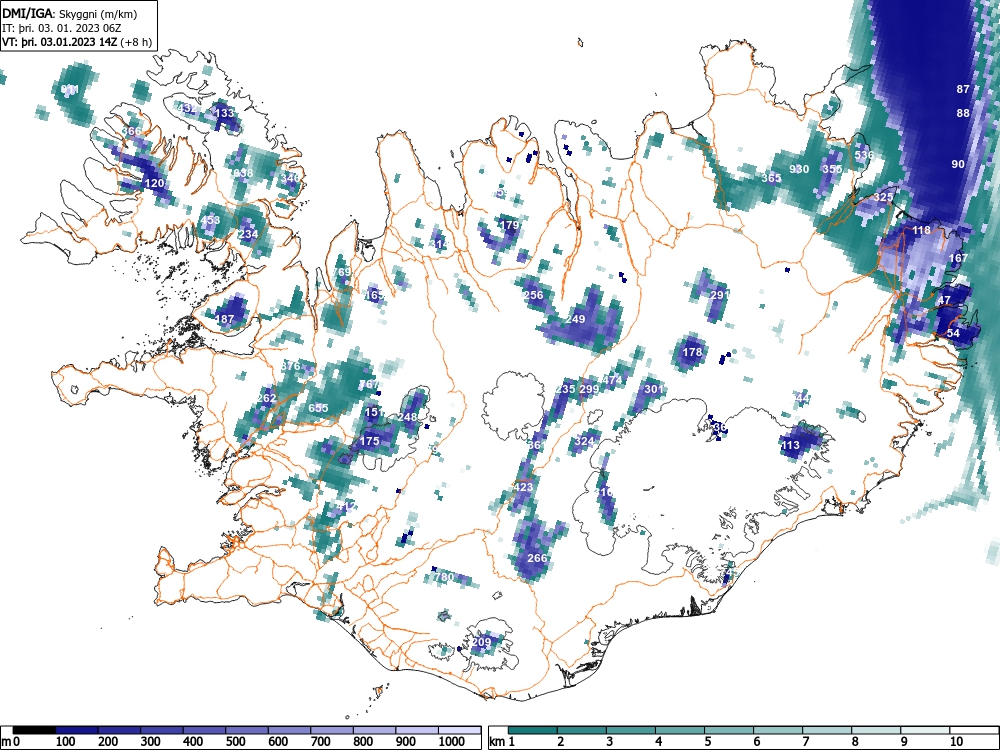The image size is (1000, 750).
Task: Click the visibility value 54
Action: 953,333
